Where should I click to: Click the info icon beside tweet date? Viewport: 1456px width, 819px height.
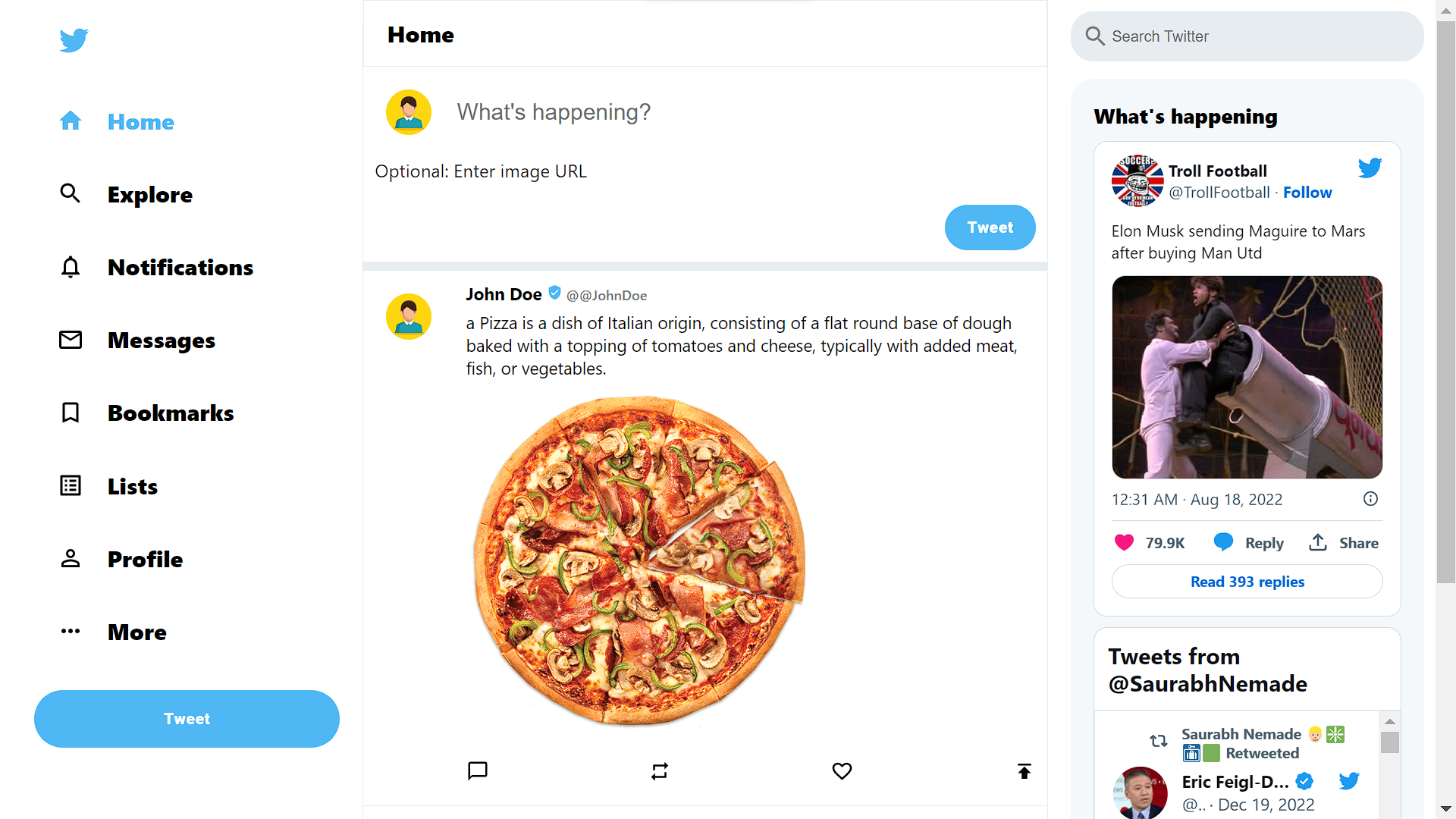click(x=1370, y=499)
